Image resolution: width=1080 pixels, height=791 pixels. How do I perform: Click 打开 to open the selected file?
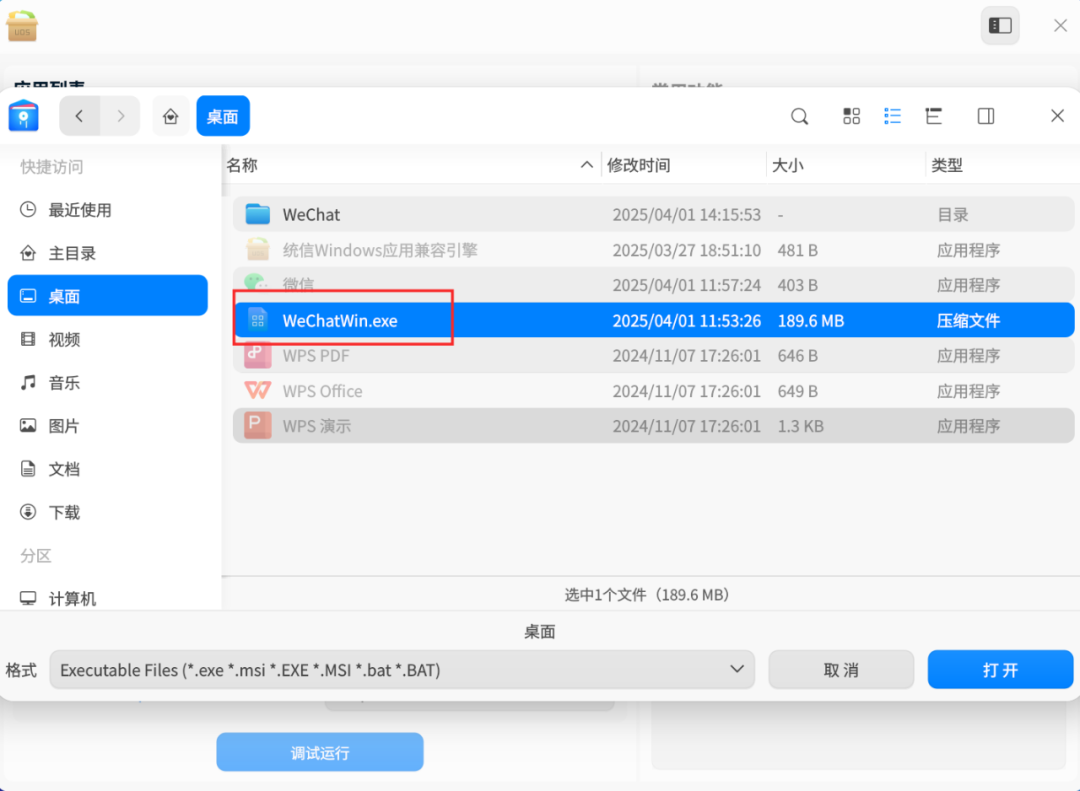[x=1000, y=669]
